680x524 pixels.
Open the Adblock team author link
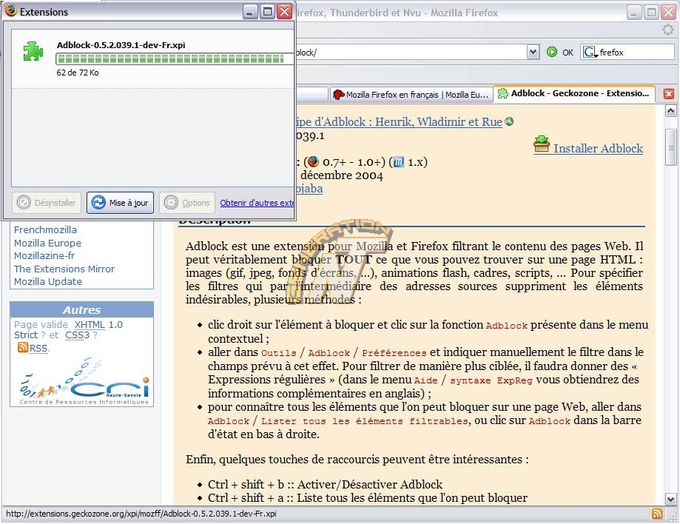coord(399,122)
